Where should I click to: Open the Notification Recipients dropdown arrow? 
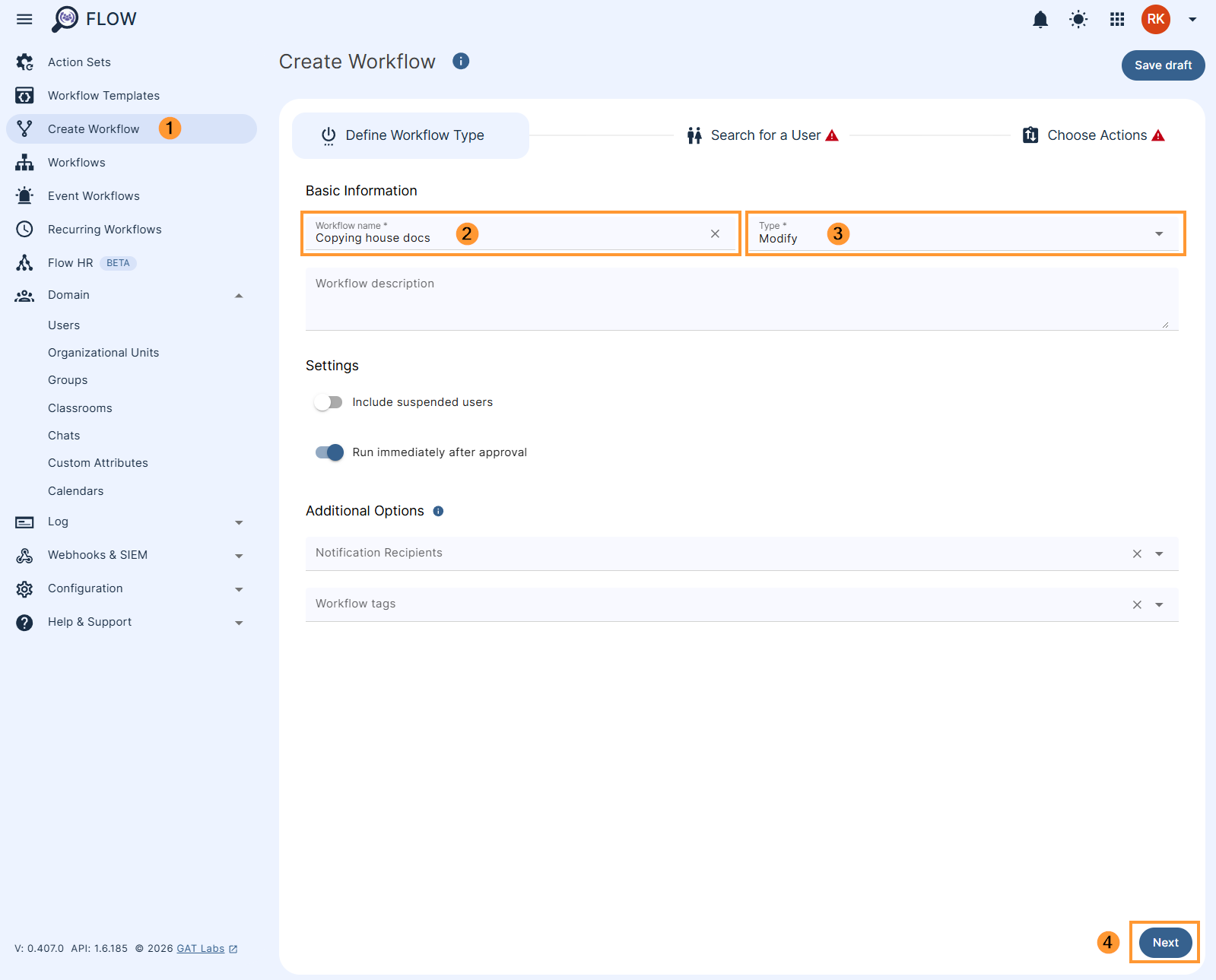(x=1159, y=554)
